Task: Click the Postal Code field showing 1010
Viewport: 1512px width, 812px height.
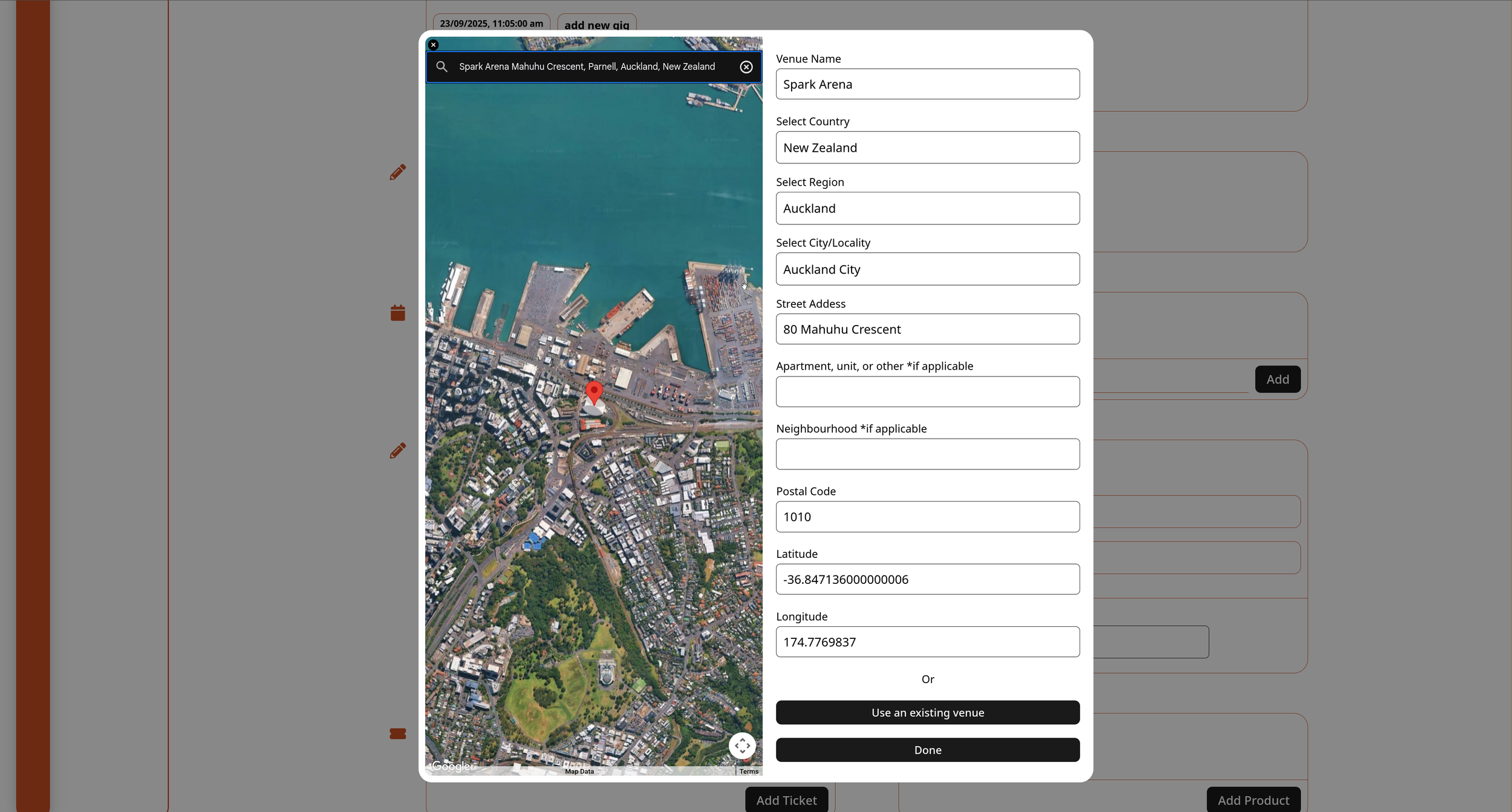Action: pyautogui.click(x=927, y=517)
